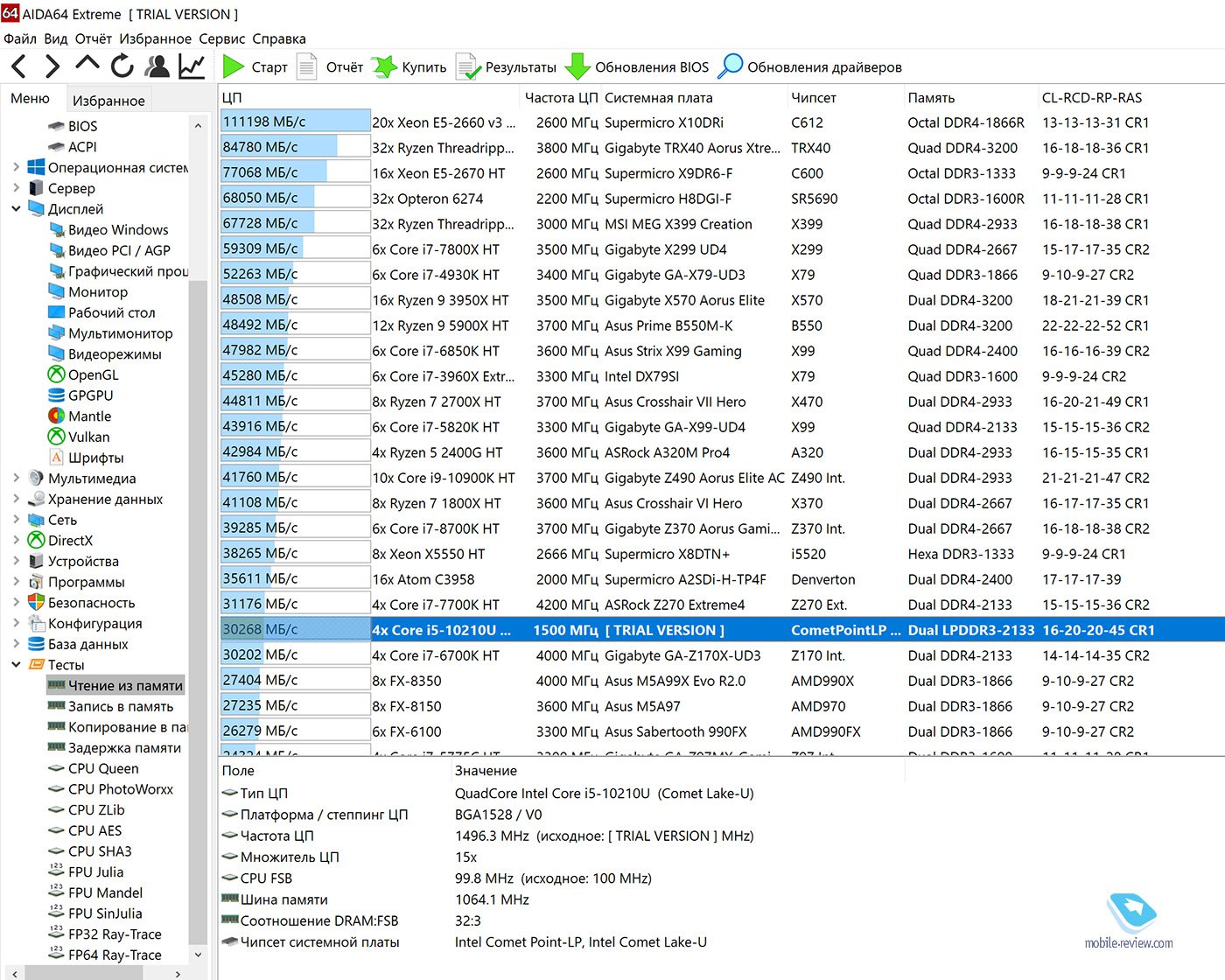Switch to the Избранное sidebar tab
The width and height of the screenshot is (1225, 980).
tap(108, 101)
